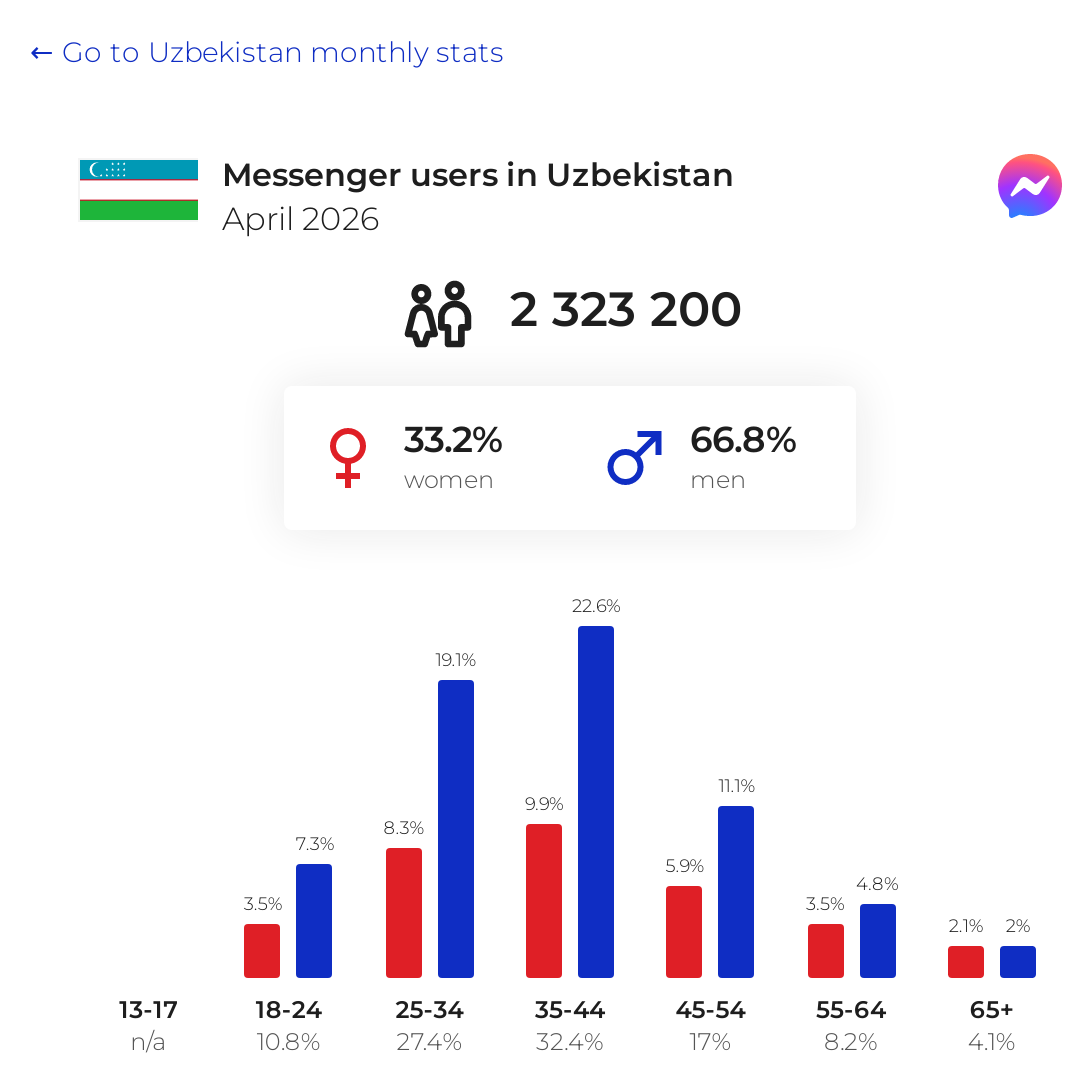Click the blue 19.1% bar for 25-34
The height and width of the screenshot is (1080, 1080).
click(x=456, y=829)
